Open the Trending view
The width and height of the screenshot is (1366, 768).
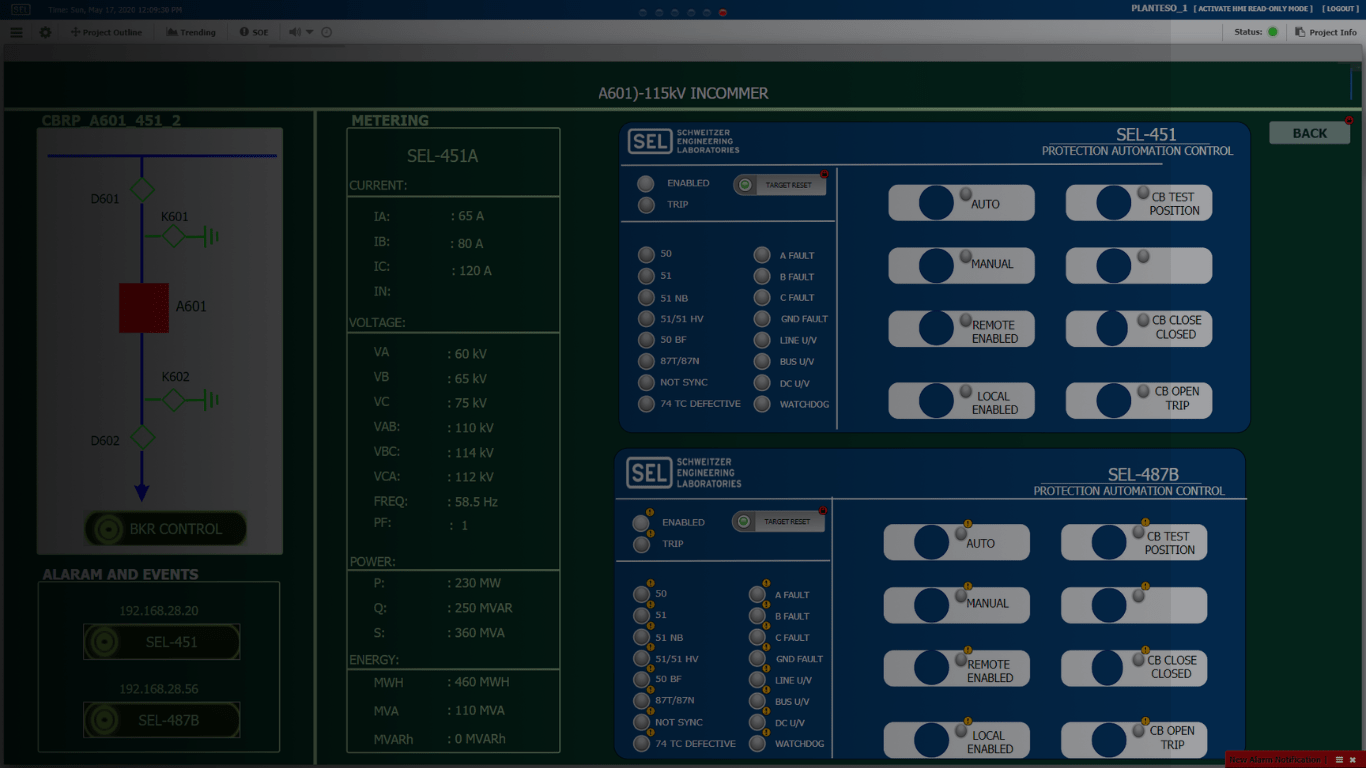(190, 32)
